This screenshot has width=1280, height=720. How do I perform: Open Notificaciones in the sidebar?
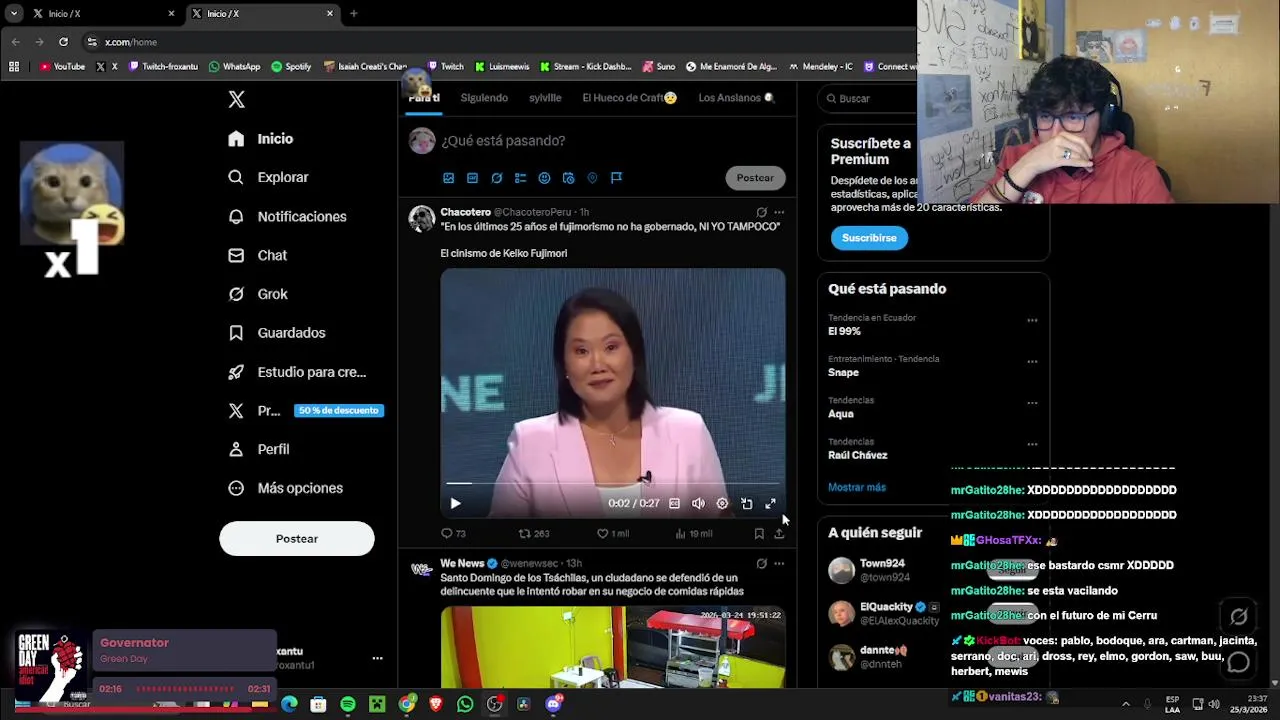[x=287, y=216]
